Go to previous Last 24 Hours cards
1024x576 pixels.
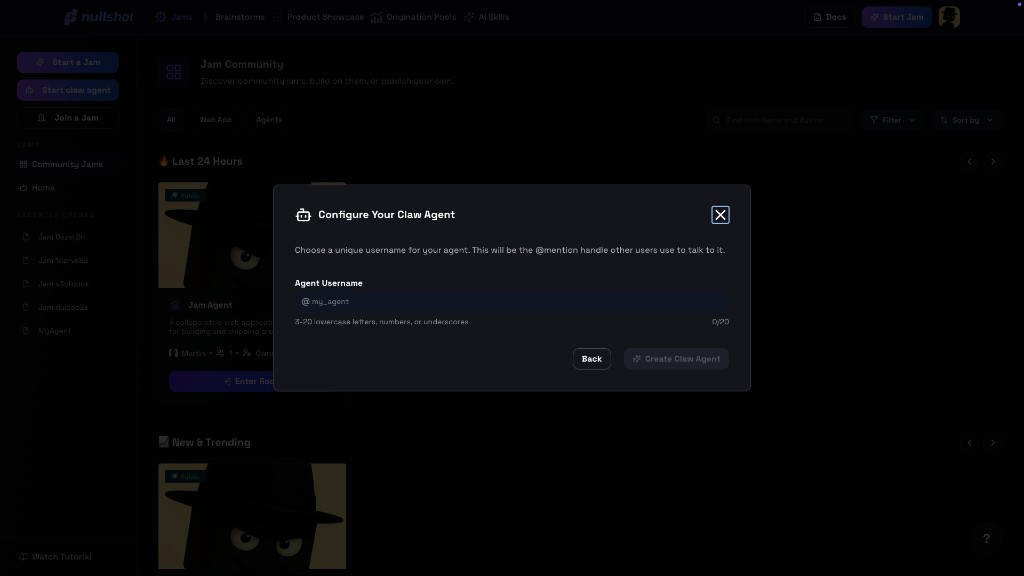[x=969, y=161]
